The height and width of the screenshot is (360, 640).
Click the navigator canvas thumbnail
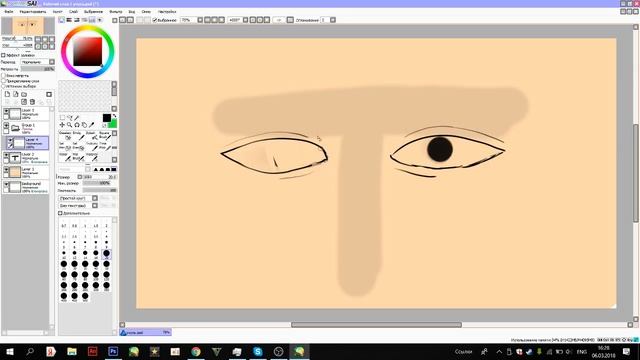pyautogui.click(x=27, y=26)
